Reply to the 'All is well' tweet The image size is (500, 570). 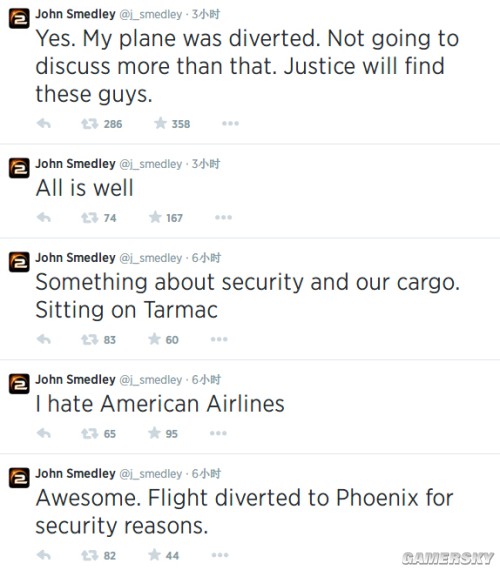[x=44, y=218]
